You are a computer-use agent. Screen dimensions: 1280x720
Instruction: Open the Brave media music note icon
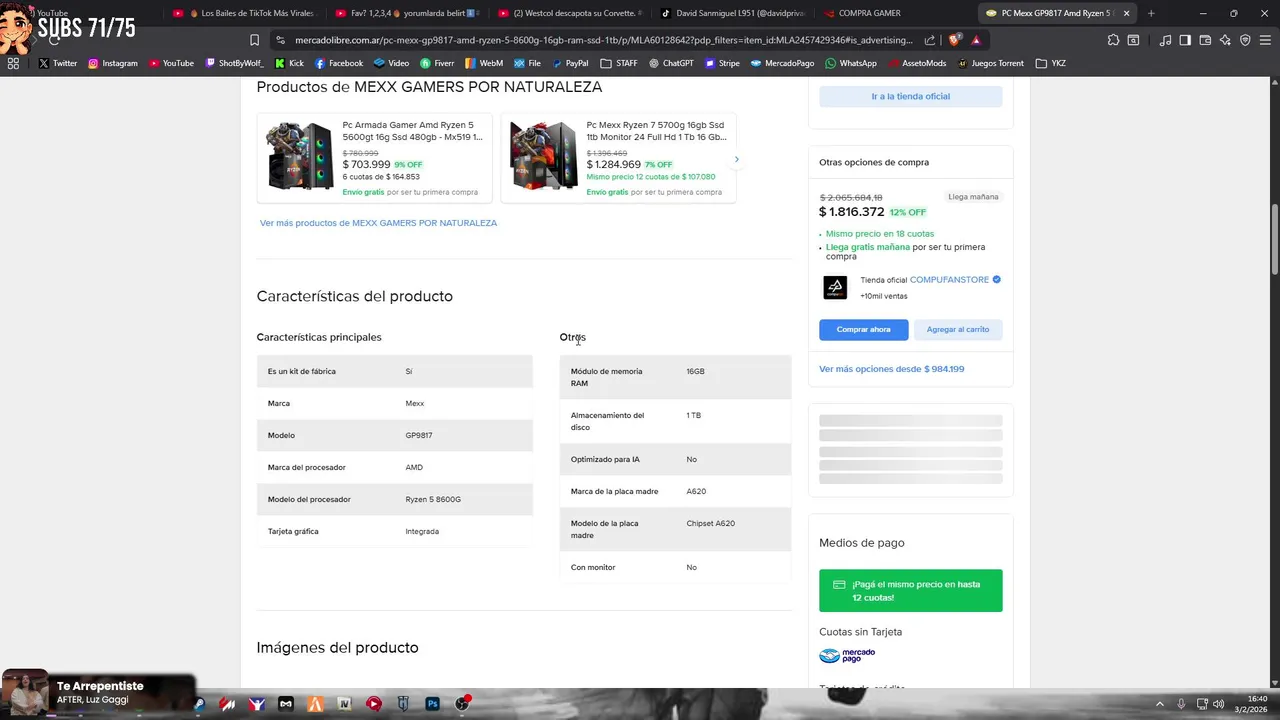click(x=1166, y=40)
